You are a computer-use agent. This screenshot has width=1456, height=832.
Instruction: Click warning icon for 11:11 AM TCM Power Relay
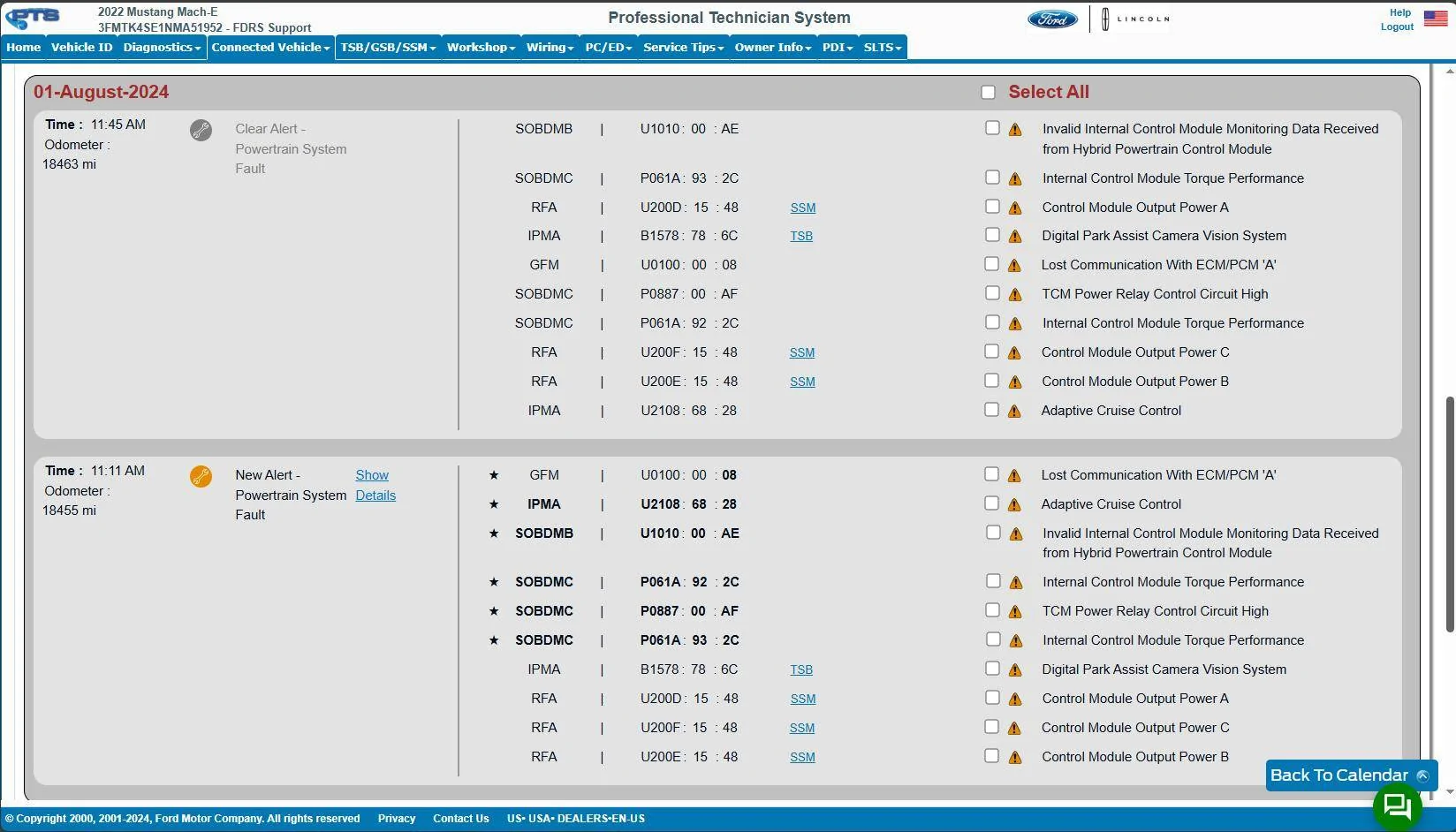pos(1015,612)
